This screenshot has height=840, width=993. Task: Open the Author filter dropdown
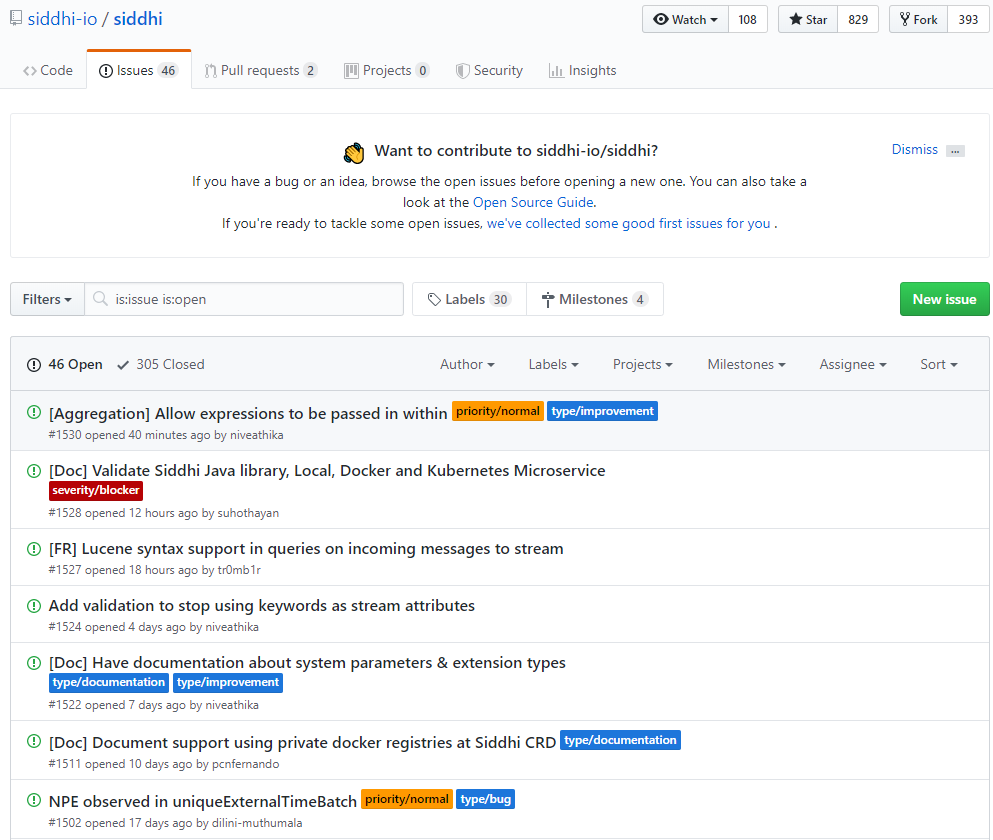tap(467, 365)
